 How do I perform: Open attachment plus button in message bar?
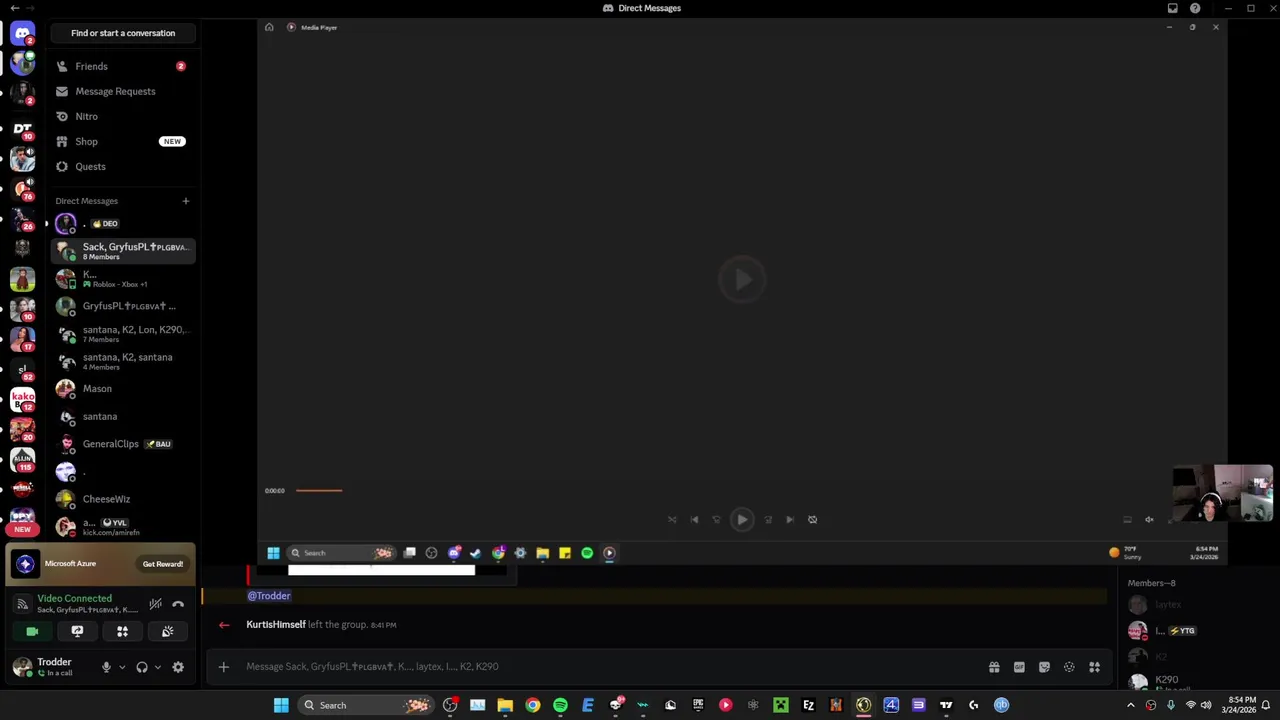tap(224, 667)
